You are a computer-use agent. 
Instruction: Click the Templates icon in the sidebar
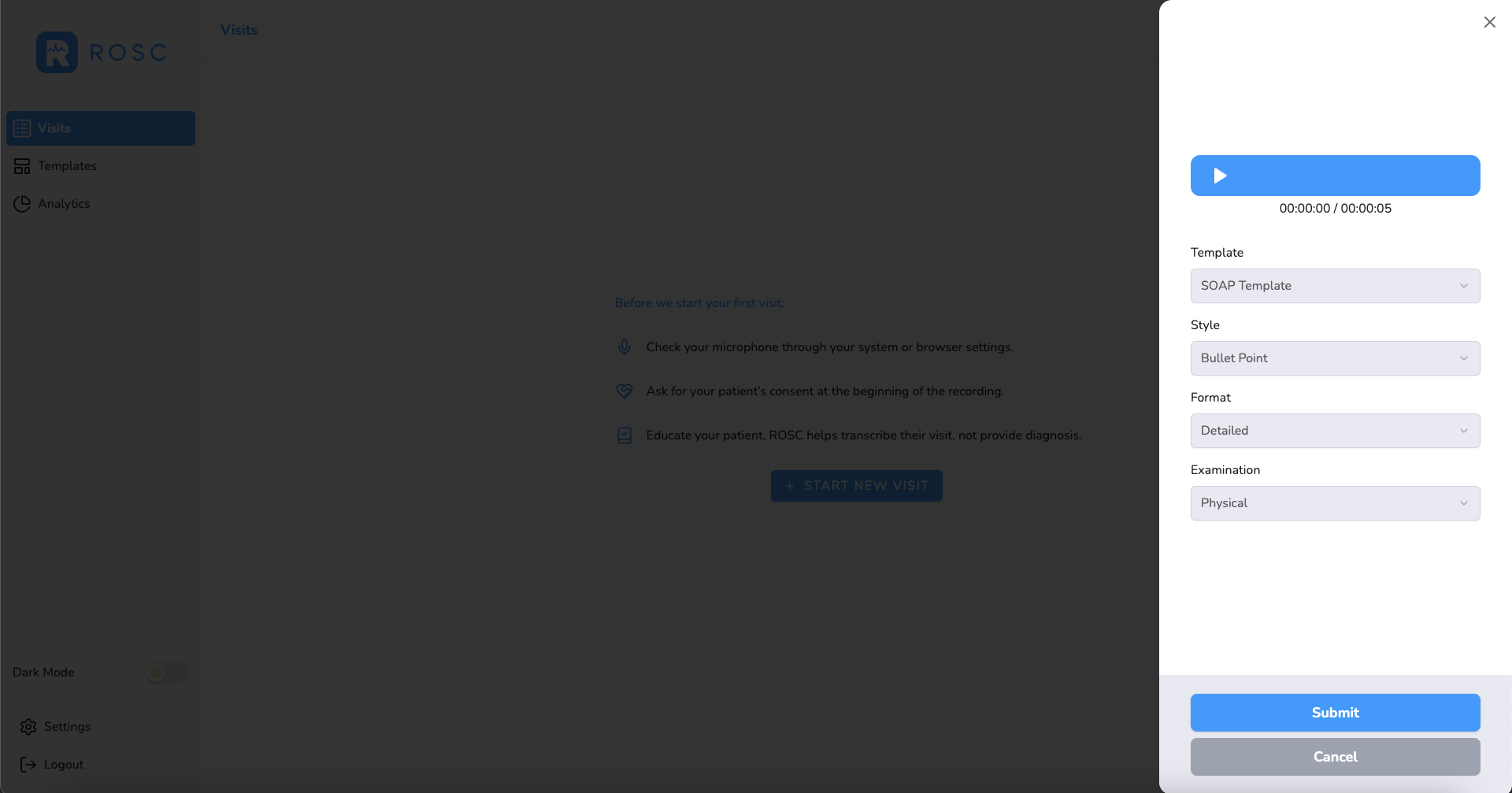tap(21, 165)
